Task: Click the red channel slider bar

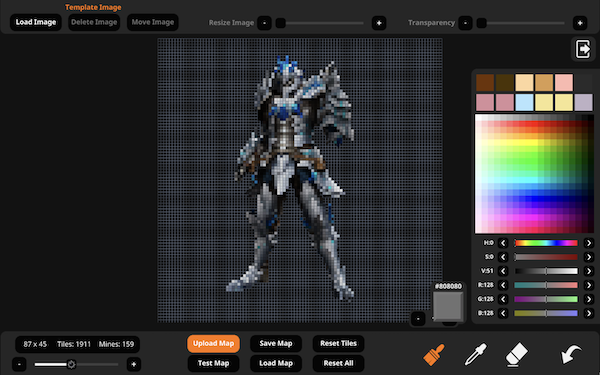Action: 546,285
